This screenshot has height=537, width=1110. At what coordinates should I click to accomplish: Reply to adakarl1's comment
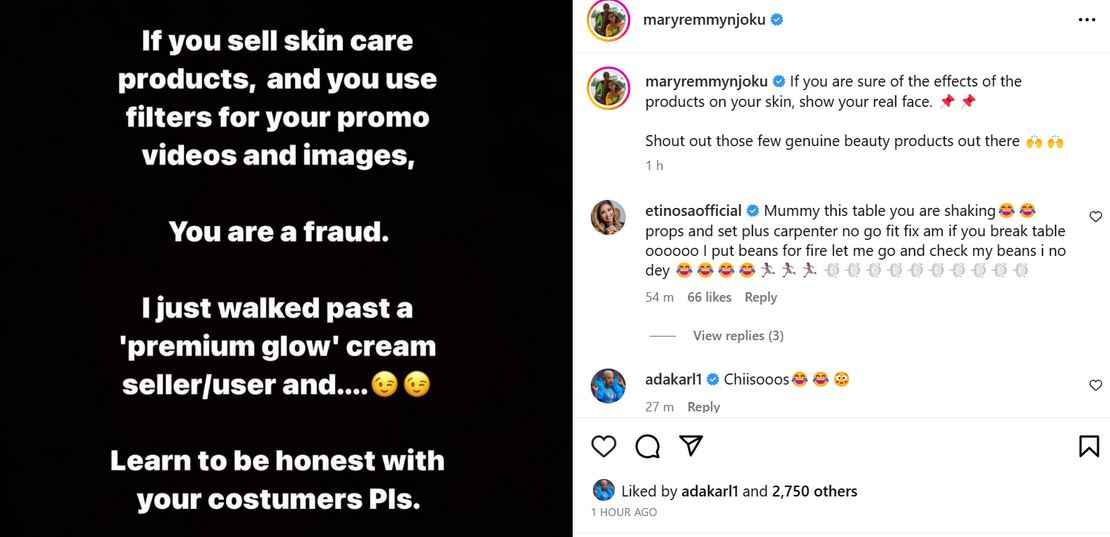point(703,407)
